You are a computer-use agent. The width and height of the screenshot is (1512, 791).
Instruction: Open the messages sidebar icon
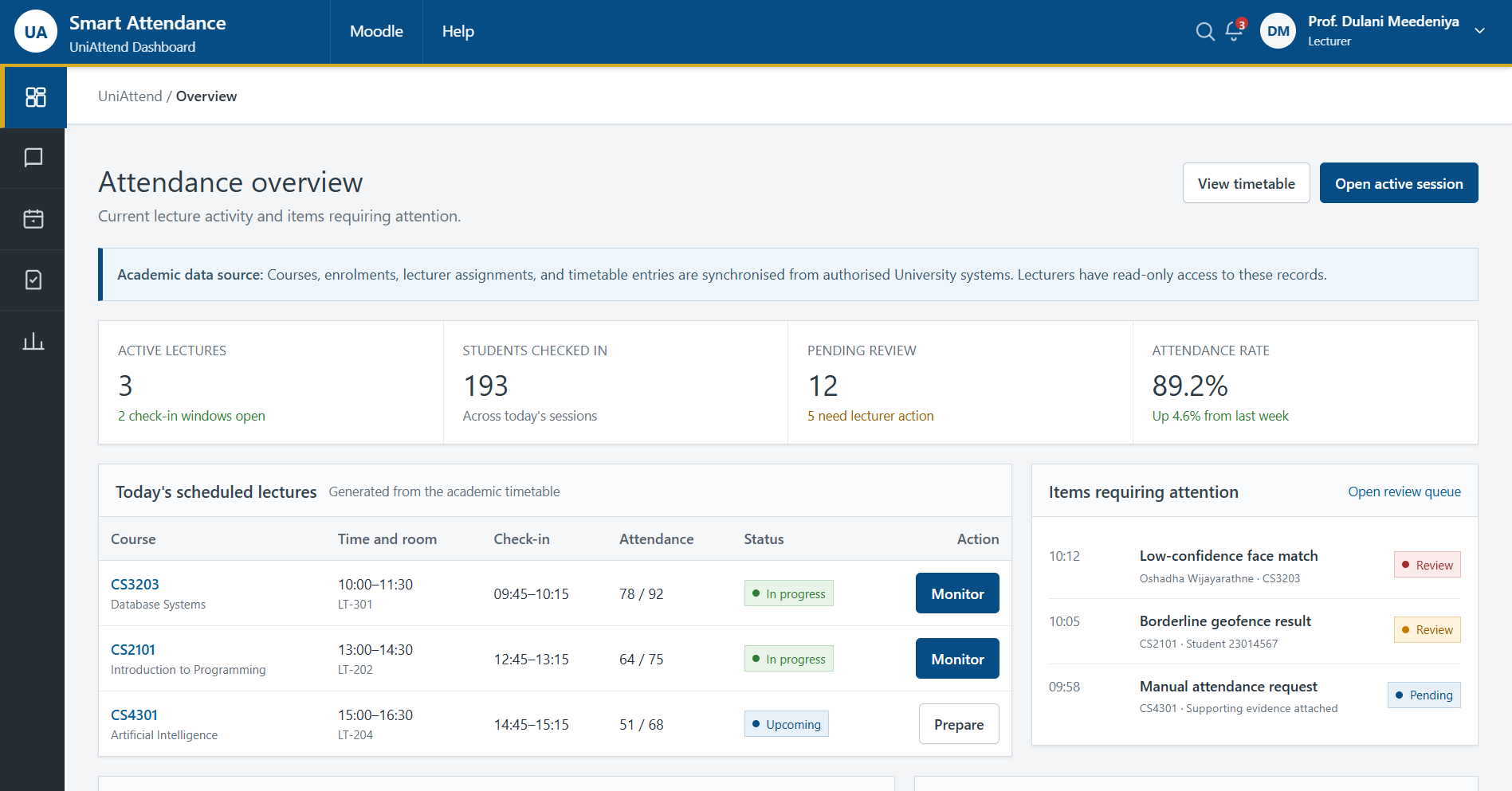coord(33,158)
